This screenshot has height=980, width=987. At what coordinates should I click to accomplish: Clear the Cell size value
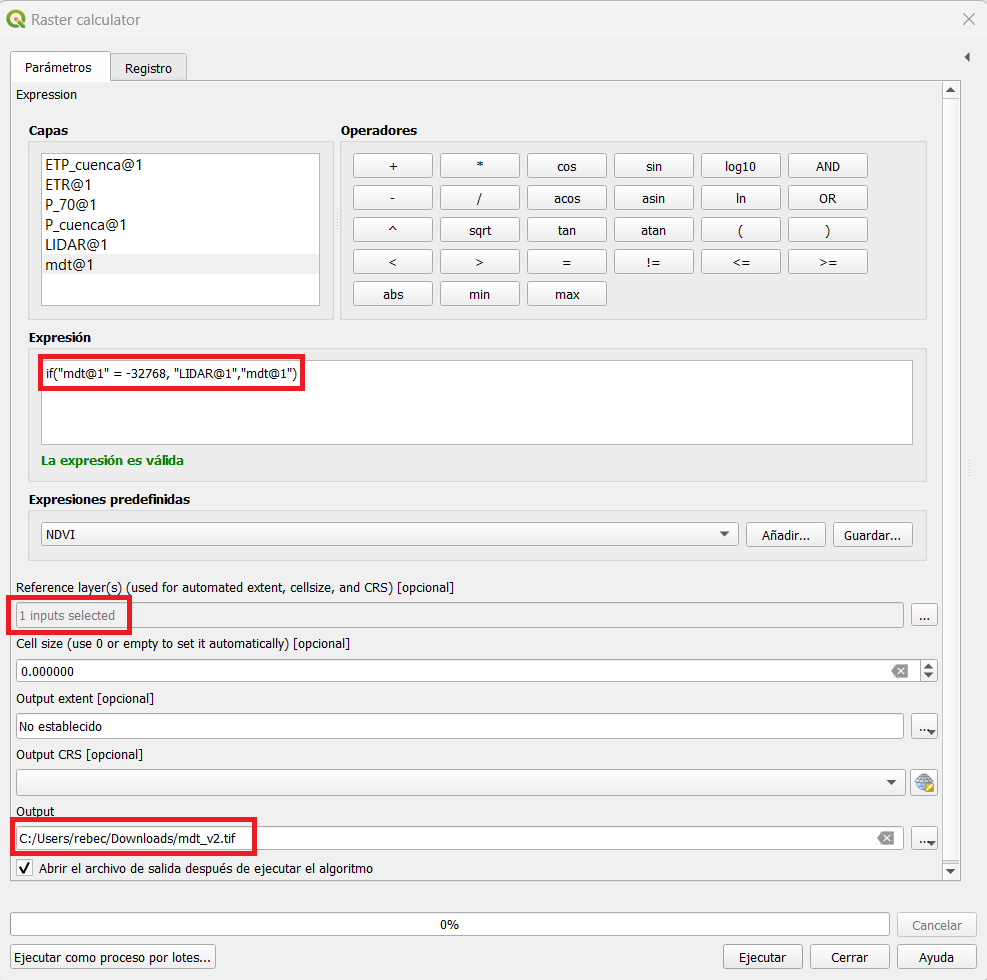tap(900, 671)
